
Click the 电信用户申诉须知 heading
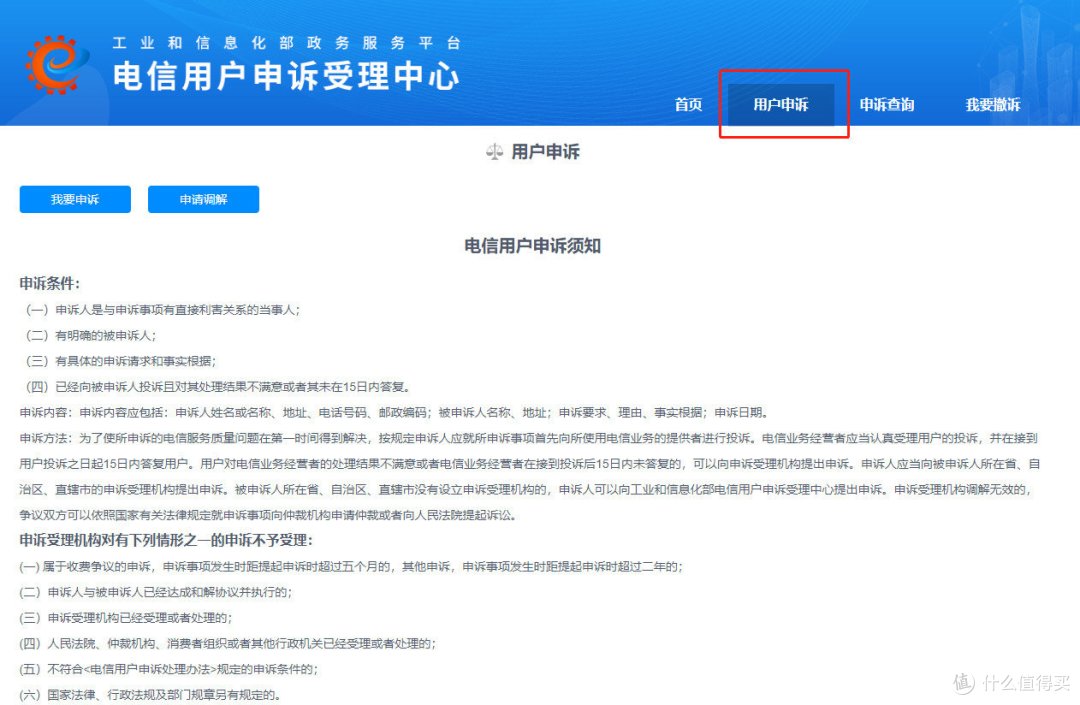pos(532,246)
